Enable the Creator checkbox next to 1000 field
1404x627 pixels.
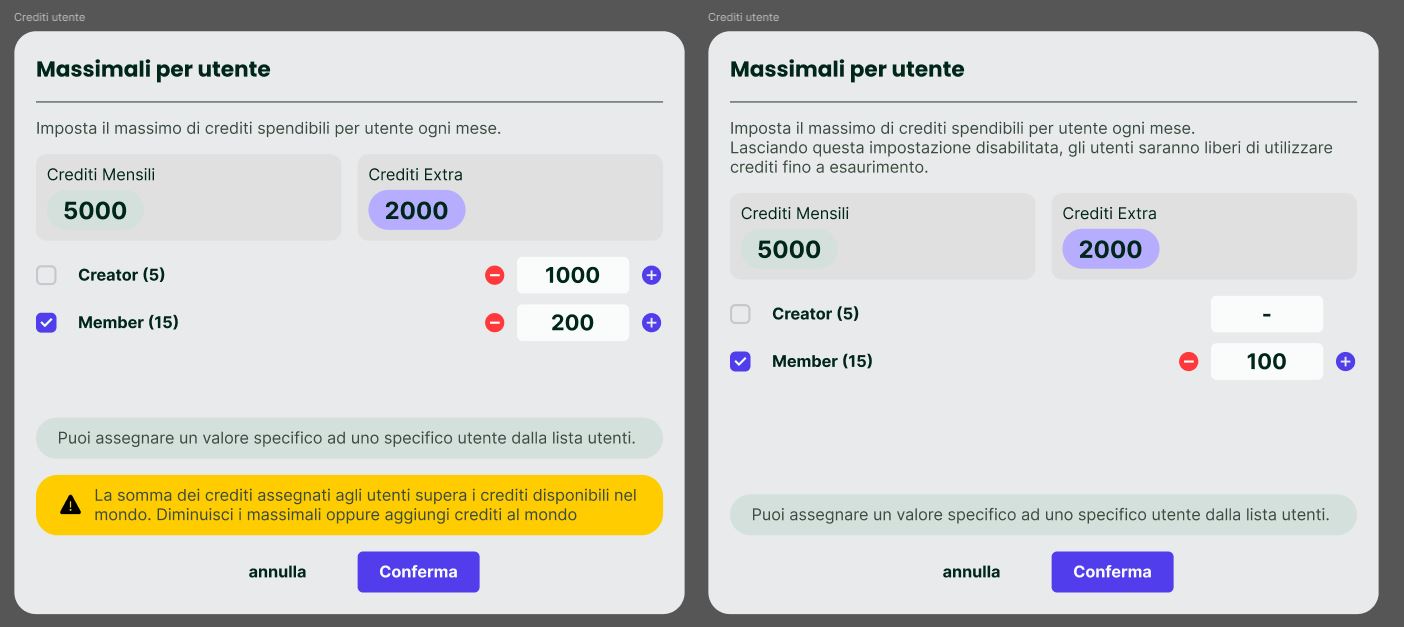click(46, 275)
